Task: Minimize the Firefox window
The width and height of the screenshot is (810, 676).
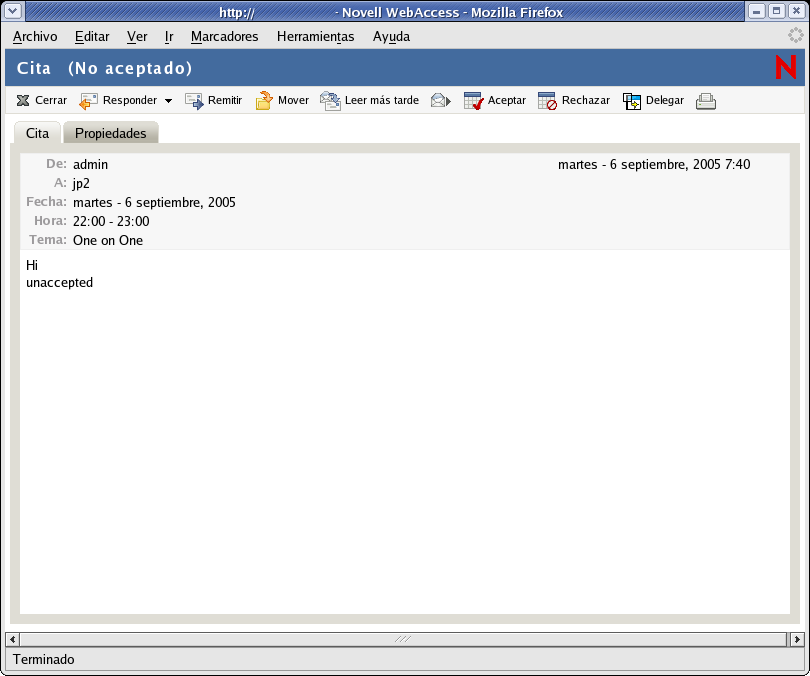Action: click(x=756, y=11)
